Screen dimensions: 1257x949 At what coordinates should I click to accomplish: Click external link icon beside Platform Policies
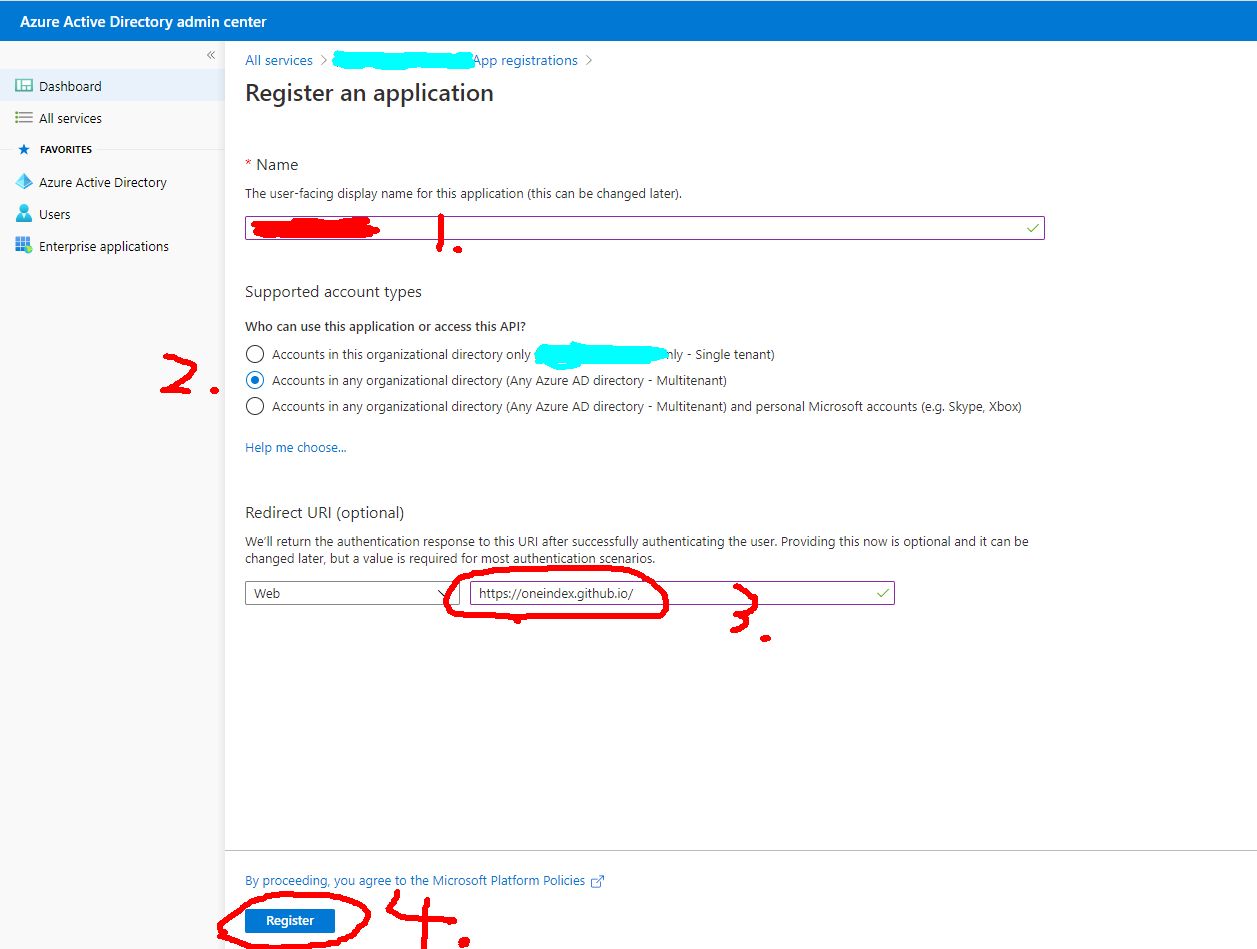point(598,881)
